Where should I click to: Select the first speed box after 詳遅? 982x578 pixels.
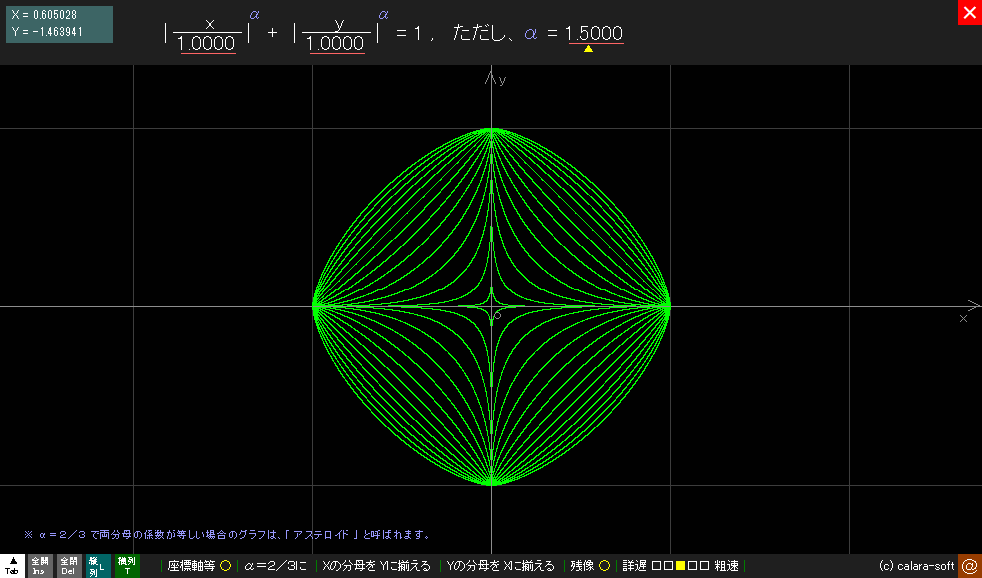click(656, 566)
